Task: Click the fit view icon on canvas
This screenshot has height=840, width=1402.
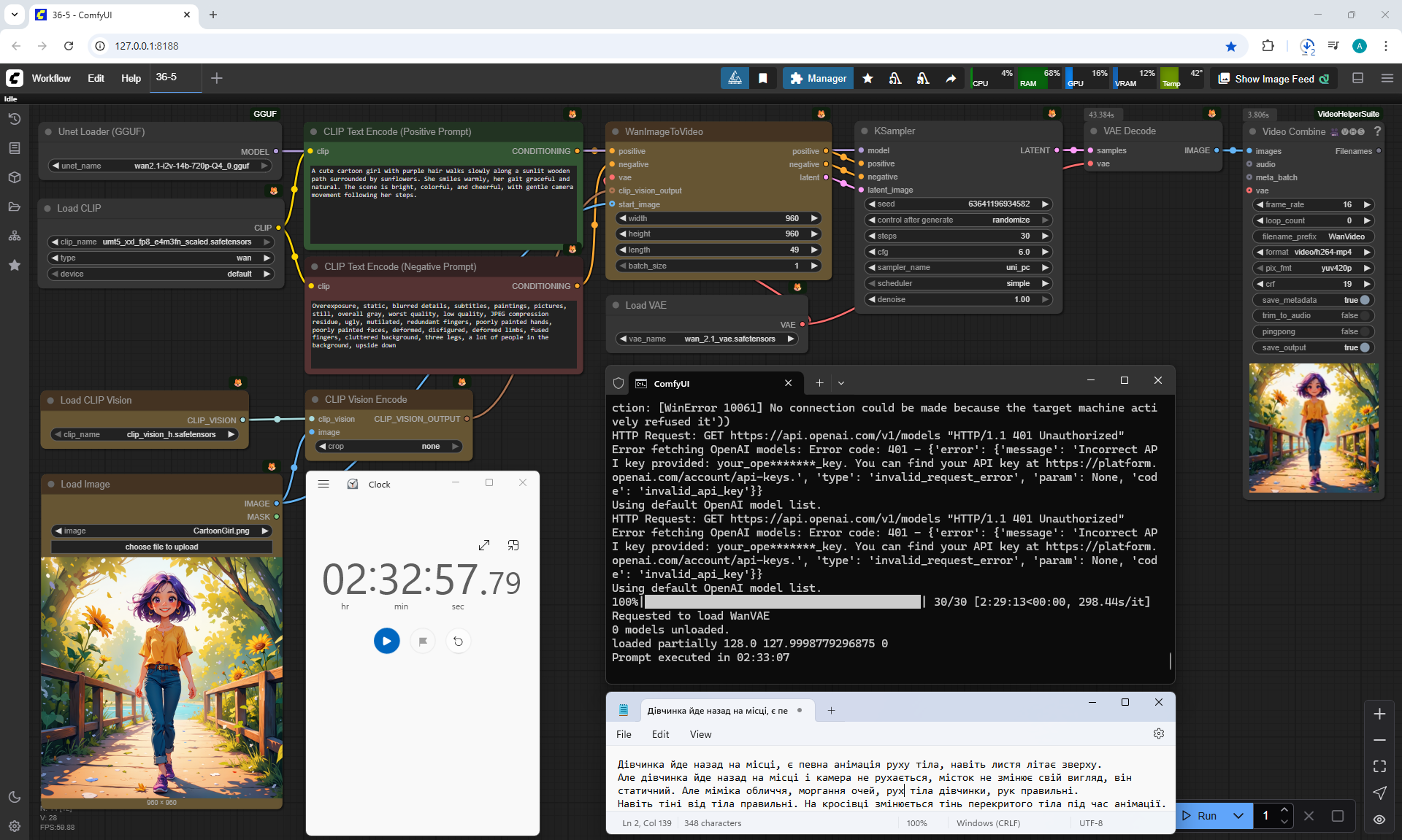Action: [x=1379, y=766]
